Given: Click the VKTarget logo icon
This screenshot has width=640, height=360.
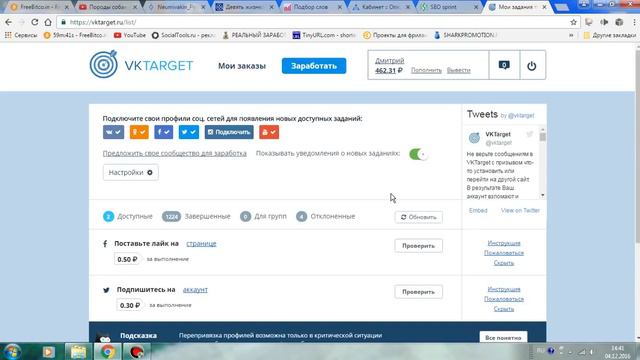Looking at the screenshot, I should pos(104,64).
